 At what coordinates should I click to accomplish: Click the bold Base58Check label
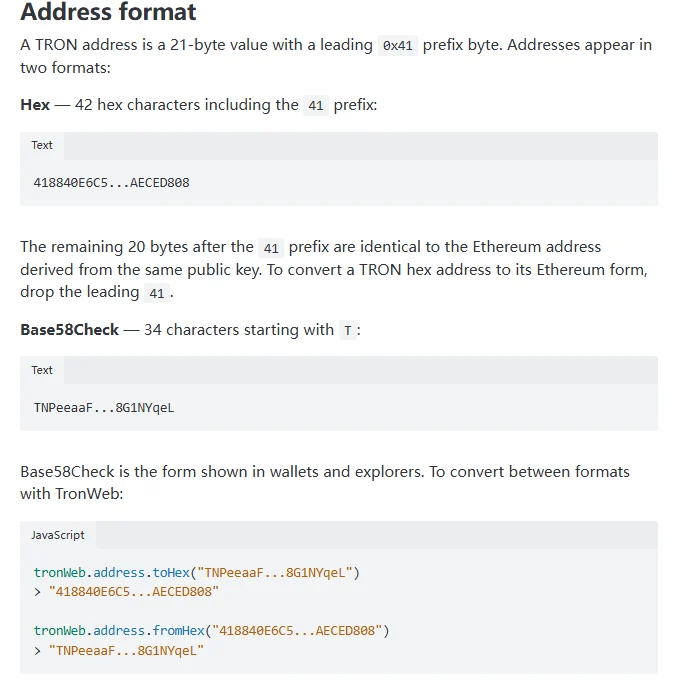click(x=70, y=330)
